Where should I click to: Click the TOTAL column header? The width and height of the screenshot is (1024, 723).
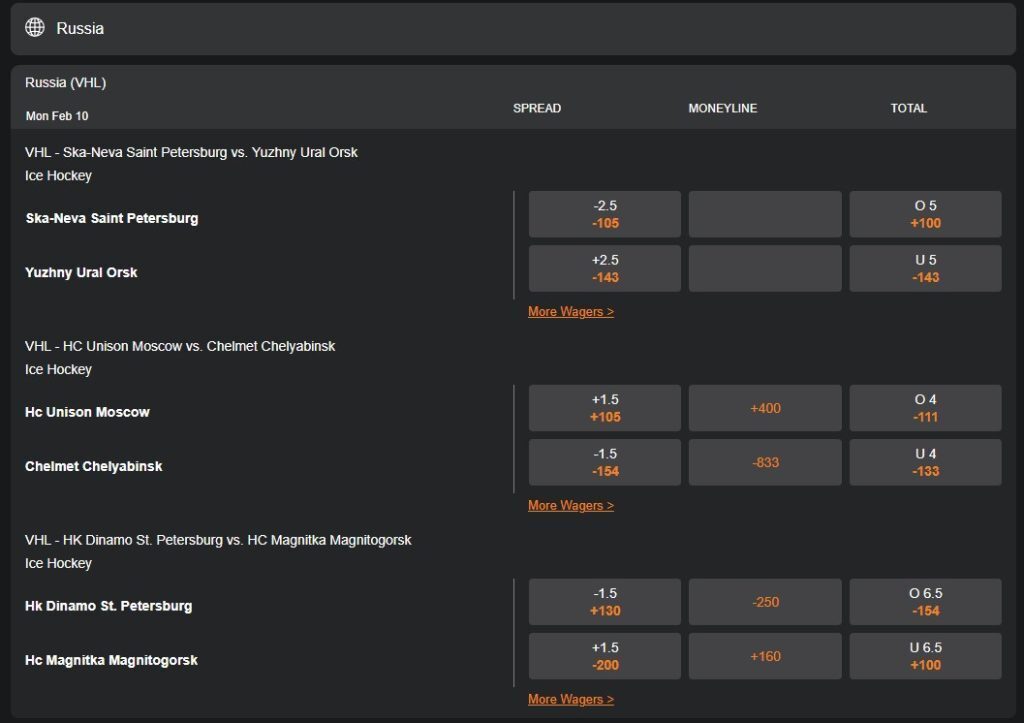coord(908,108)
